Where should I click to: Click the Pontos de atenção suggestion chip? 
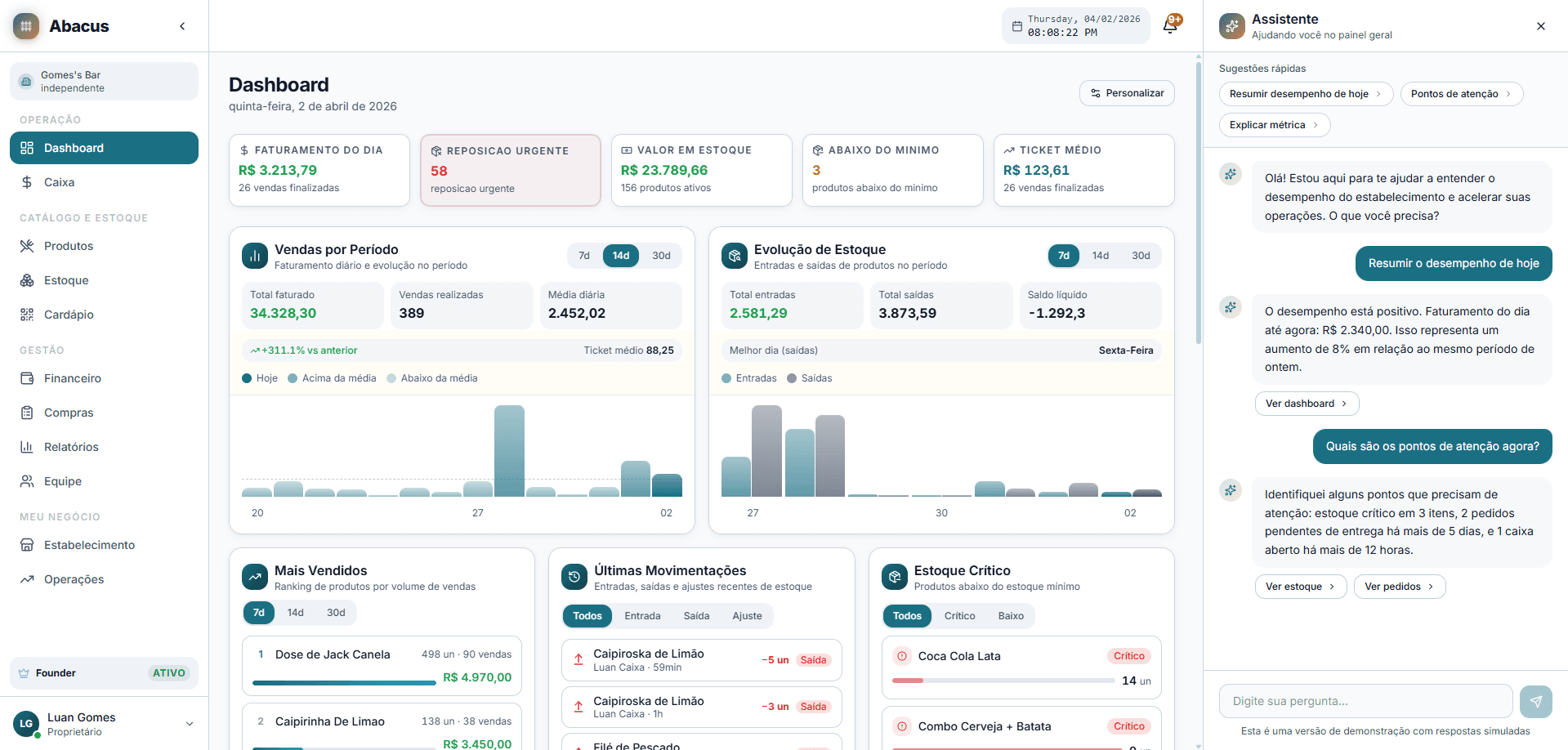point(1462,94)
